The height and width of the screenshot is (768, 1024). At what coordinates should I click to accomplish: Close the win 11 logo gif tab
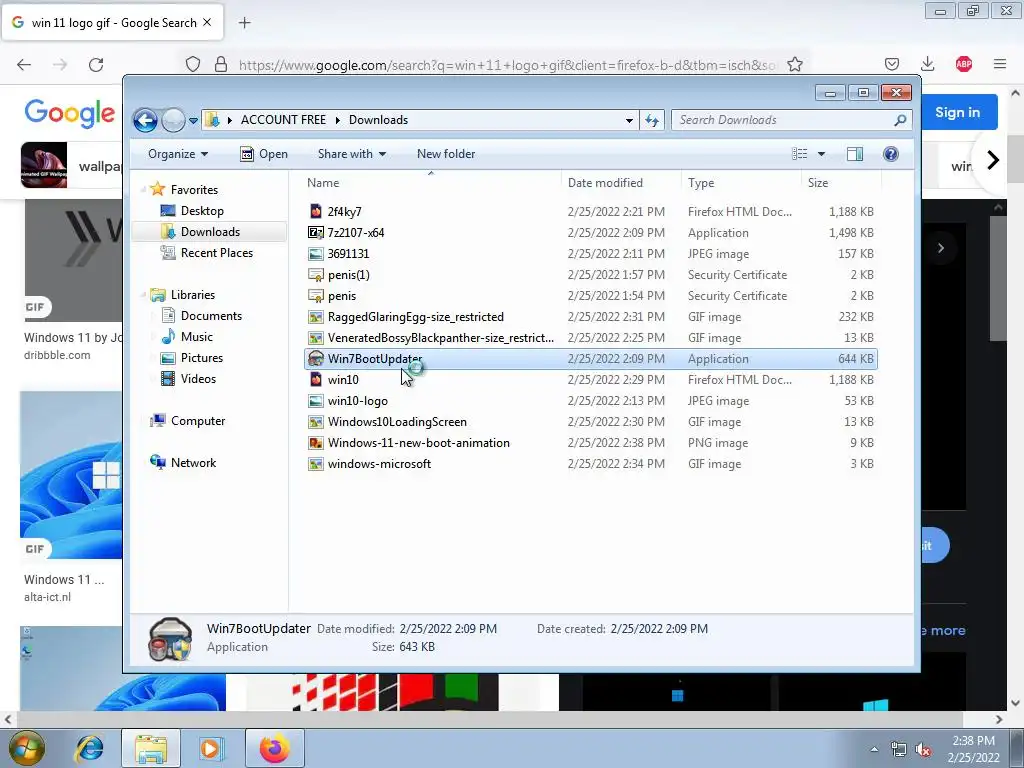pos(207,23)
